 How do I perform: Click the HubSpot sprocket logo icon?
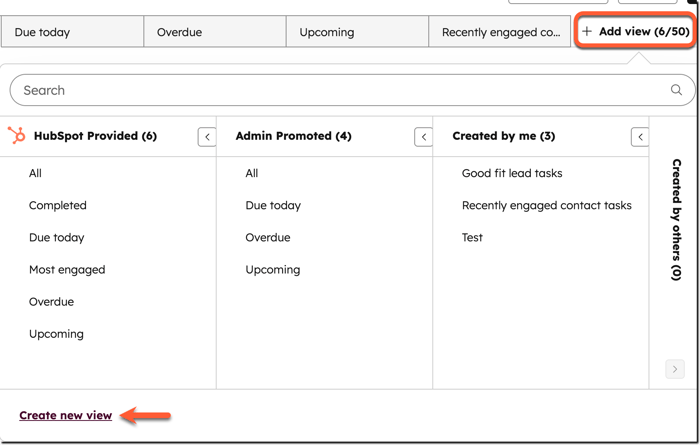click(17, 136)
